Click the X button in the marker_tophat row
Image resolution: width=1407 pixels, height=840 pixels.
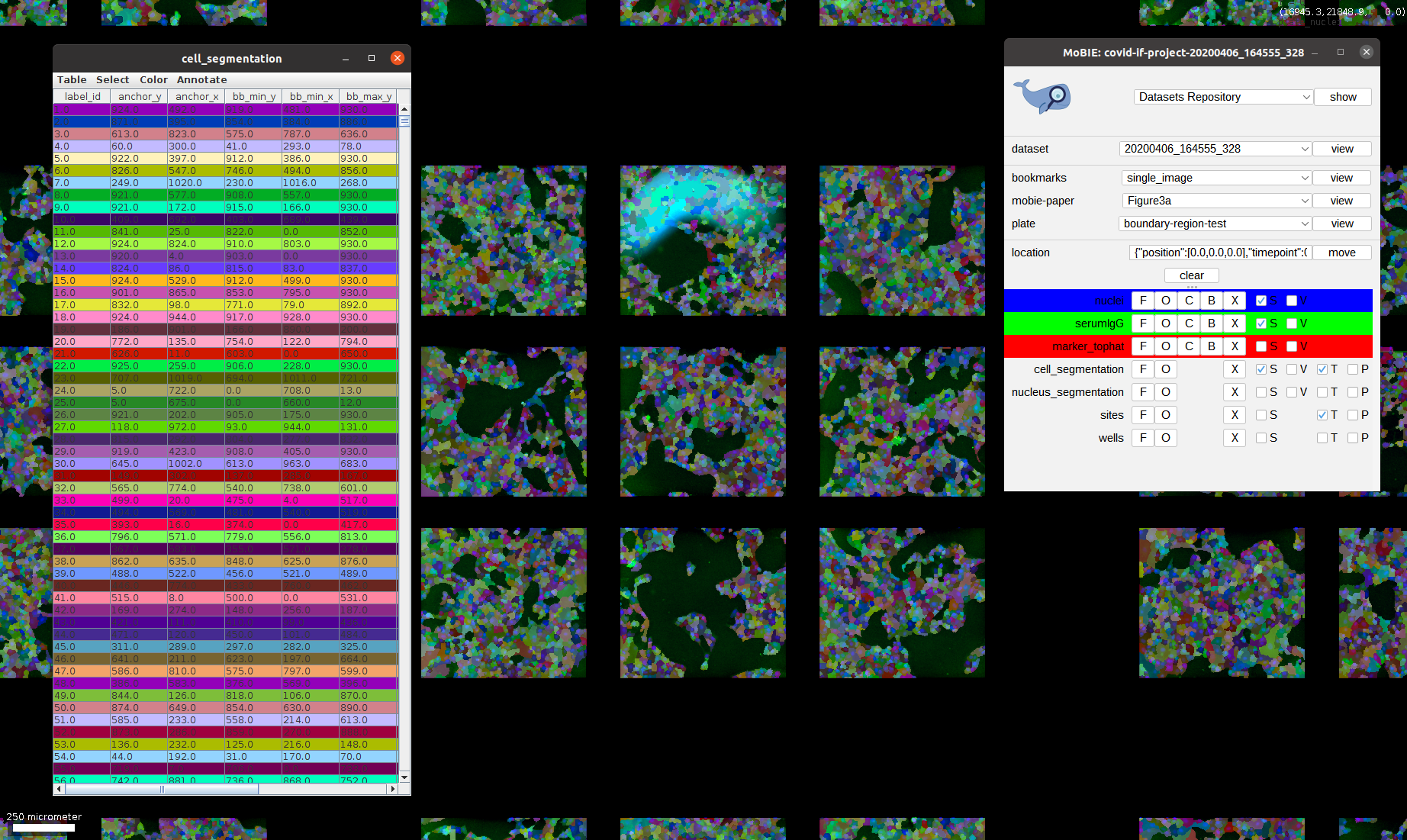1235,346
